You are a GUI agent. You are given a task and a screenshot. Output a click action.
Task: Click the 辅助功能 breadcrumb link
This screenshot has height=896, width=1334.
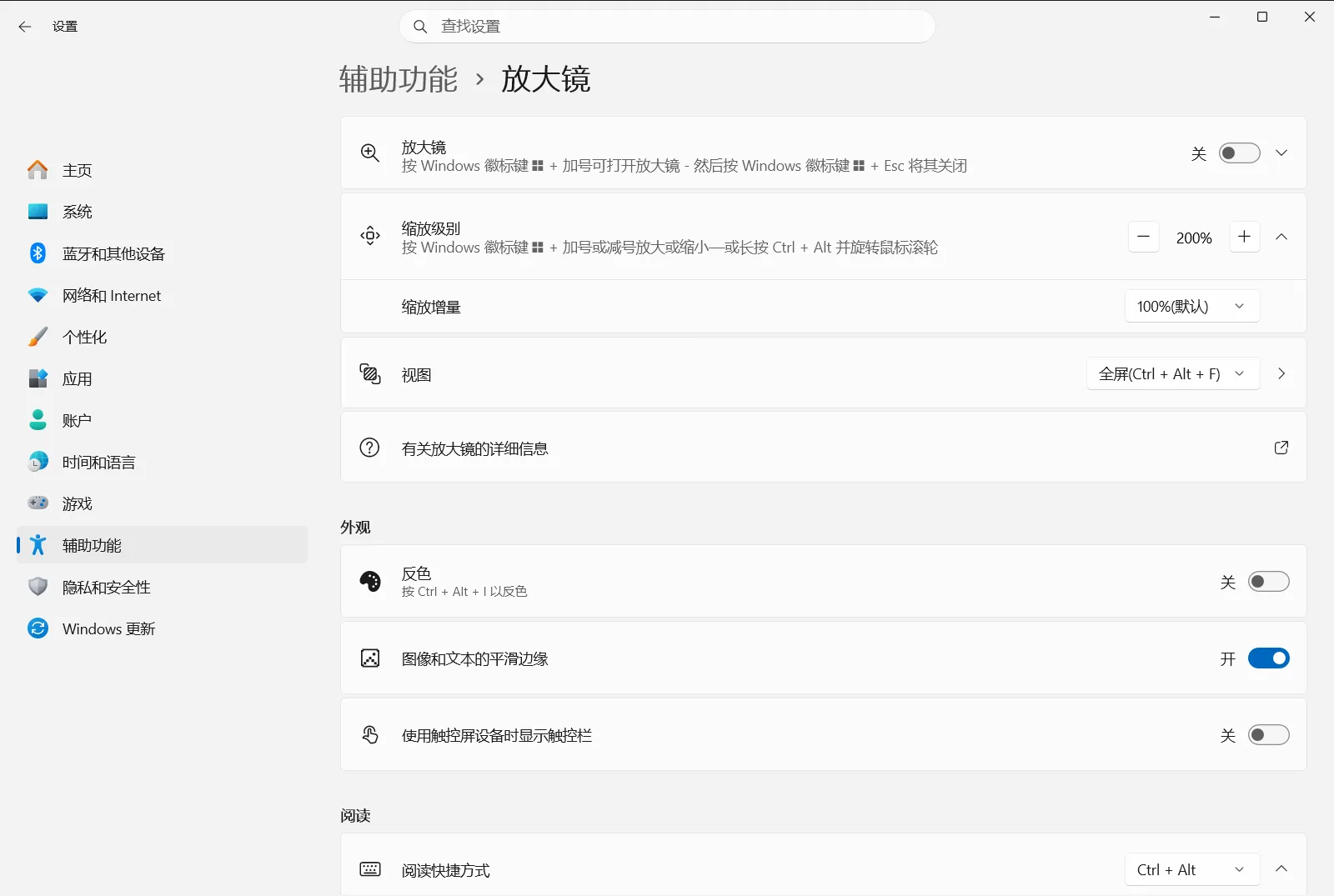tap(399, 79)
